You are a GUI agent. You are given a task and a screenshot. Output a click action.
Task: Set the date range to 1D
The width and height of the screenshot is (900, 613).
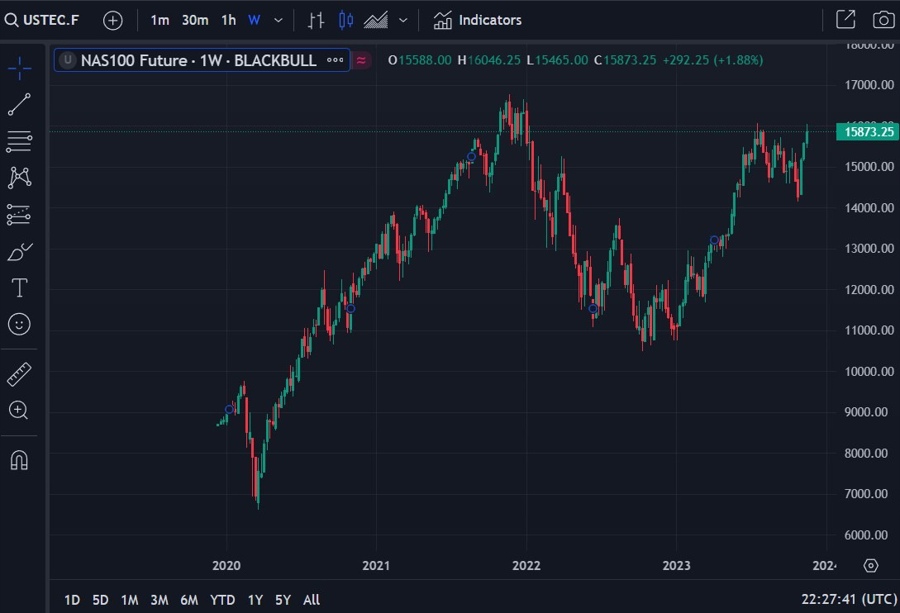72,600
